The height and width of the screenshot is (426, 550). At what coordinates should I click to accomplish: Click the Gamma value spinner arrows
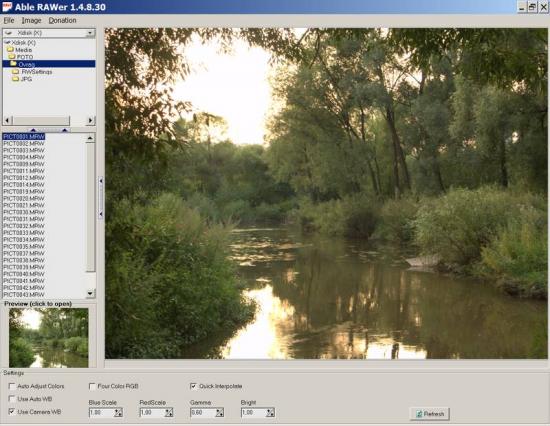click(220, 413)
